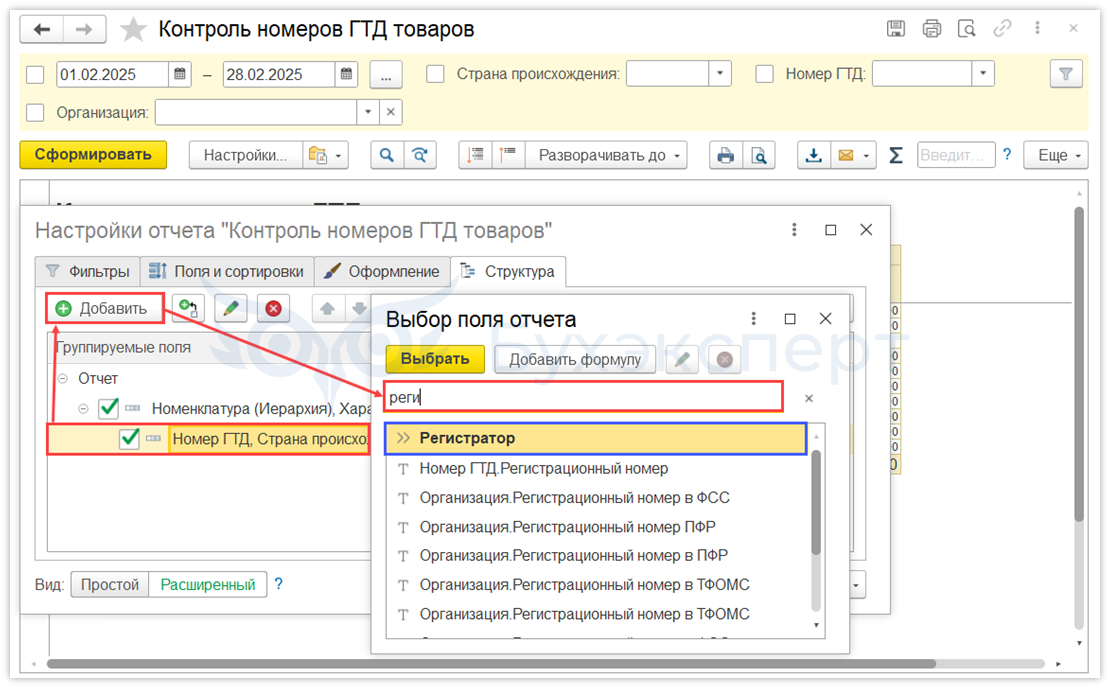Click the search field containing 'реги'
The width and height of the screenshot is (1110, 688).
tap(582, 397)
